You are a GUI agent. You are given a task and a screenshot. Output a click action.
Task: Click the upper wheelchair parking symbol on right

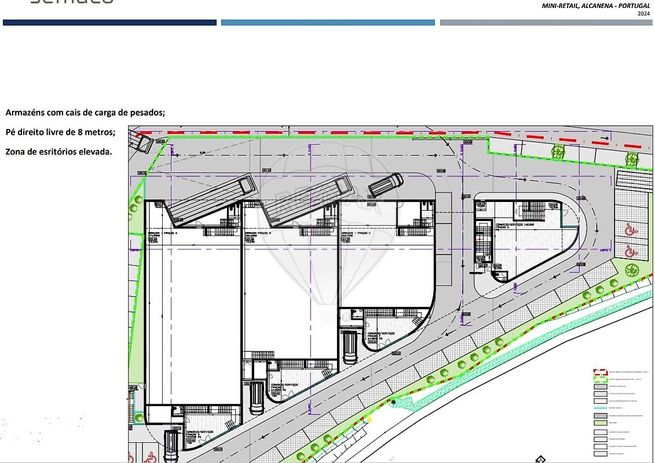630,229
